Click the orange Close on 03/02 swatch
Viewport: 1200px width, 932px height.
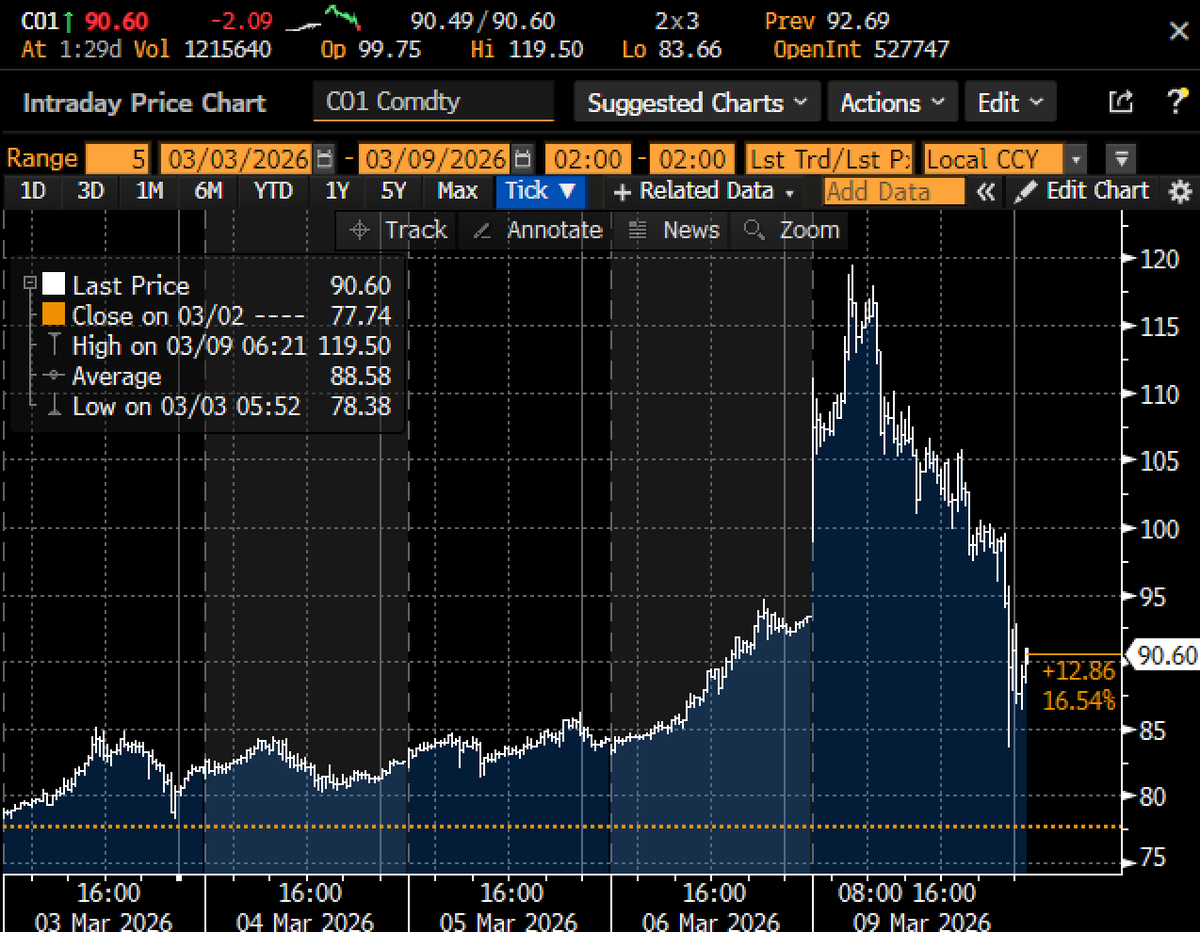(x=53, y=316)
